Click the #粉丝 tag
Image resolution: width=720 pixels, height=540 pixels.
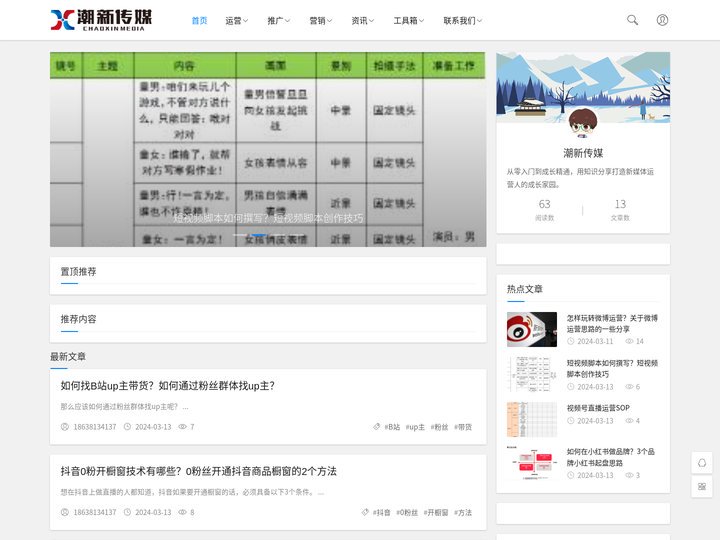439,427
